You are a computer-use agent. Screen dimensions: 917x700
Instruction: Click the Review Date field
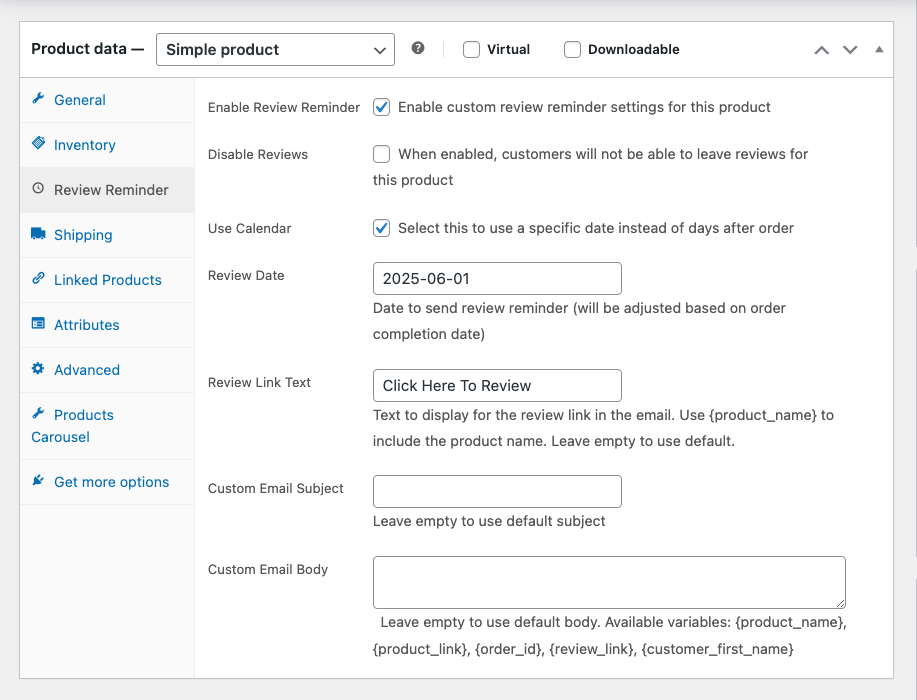coord(497,279)
